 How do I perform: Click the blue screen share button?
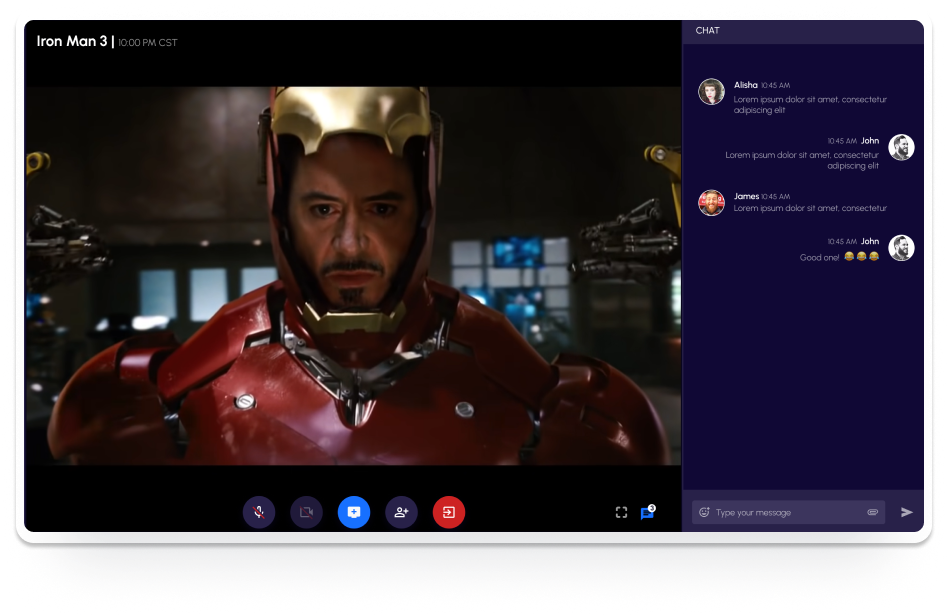(354, 512)
